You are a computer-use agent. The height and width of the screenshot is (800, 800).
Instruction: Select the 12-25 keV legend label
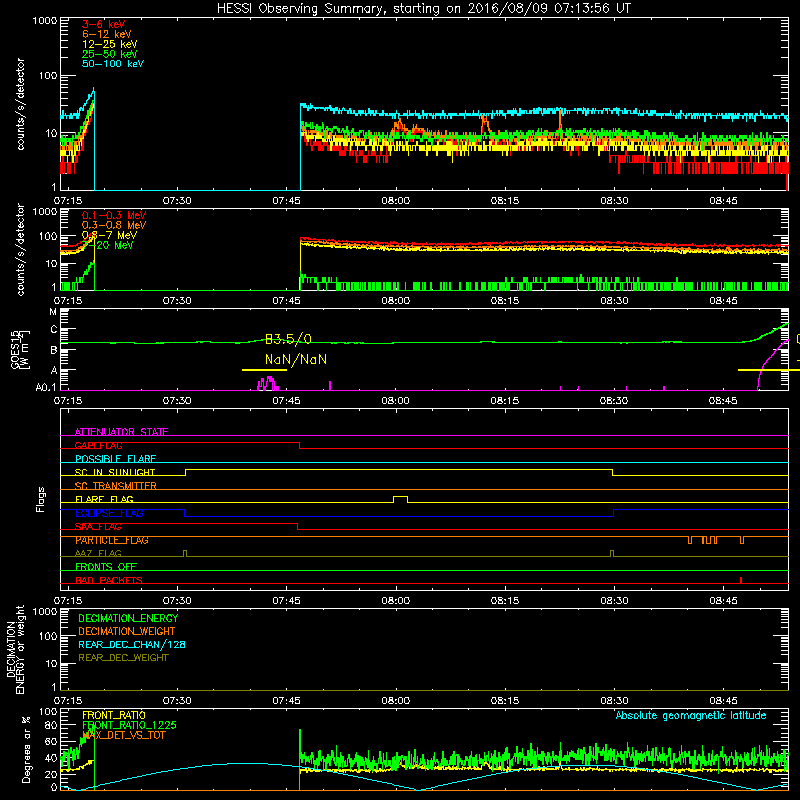110,44
